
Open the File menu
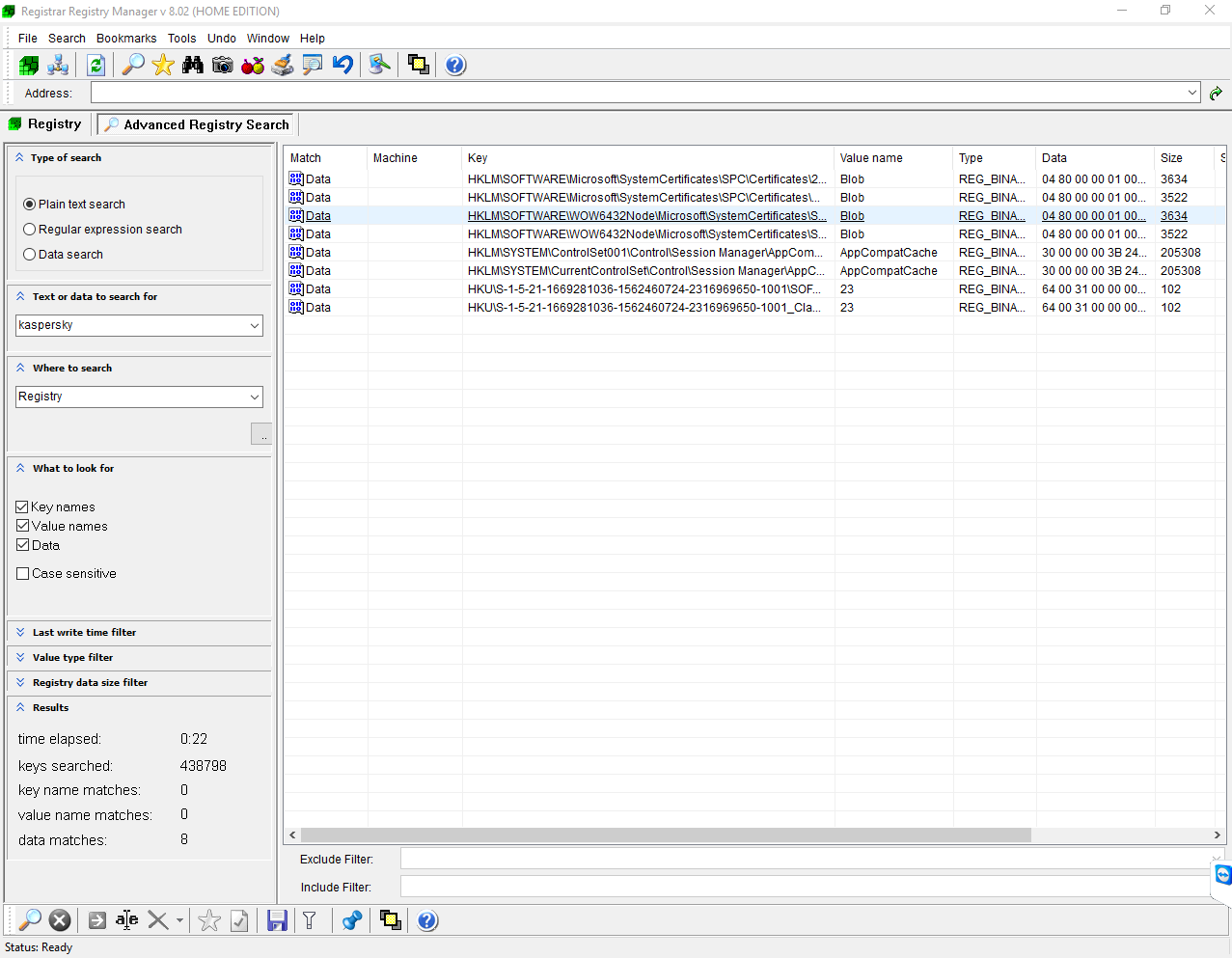[28, 39]
